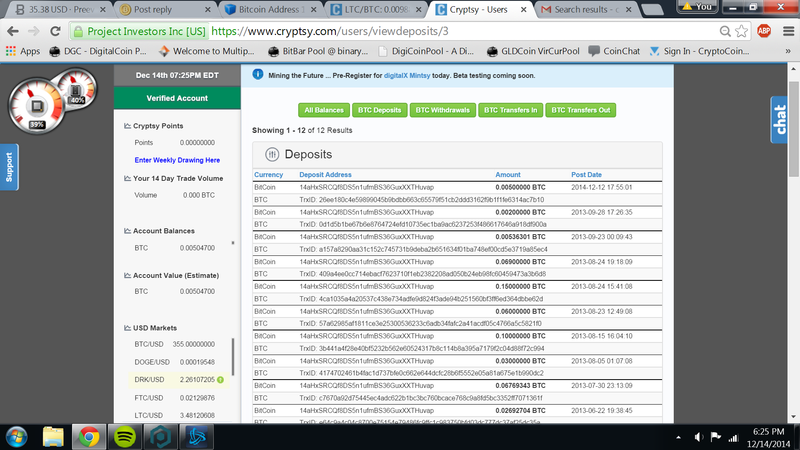
Task: Click the address bar zoom magnifier icon
Action: [x=725, y=31]
